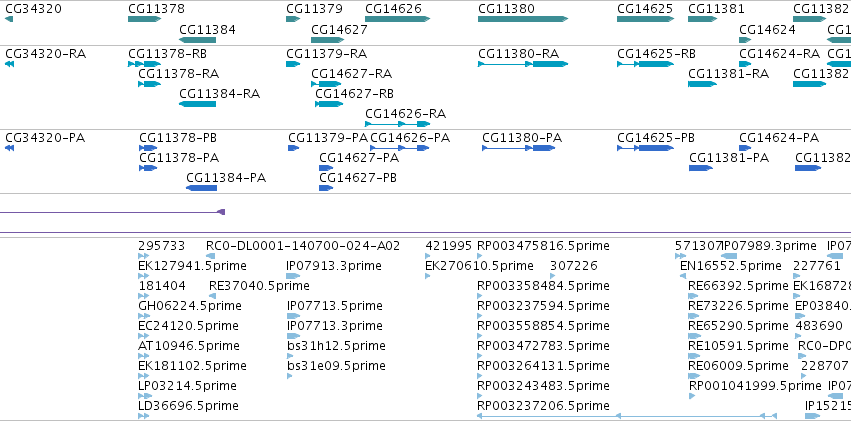Click the IP07913.3prime EST glyph
Screen dimensions: 851x421
(x=293, y=276)
